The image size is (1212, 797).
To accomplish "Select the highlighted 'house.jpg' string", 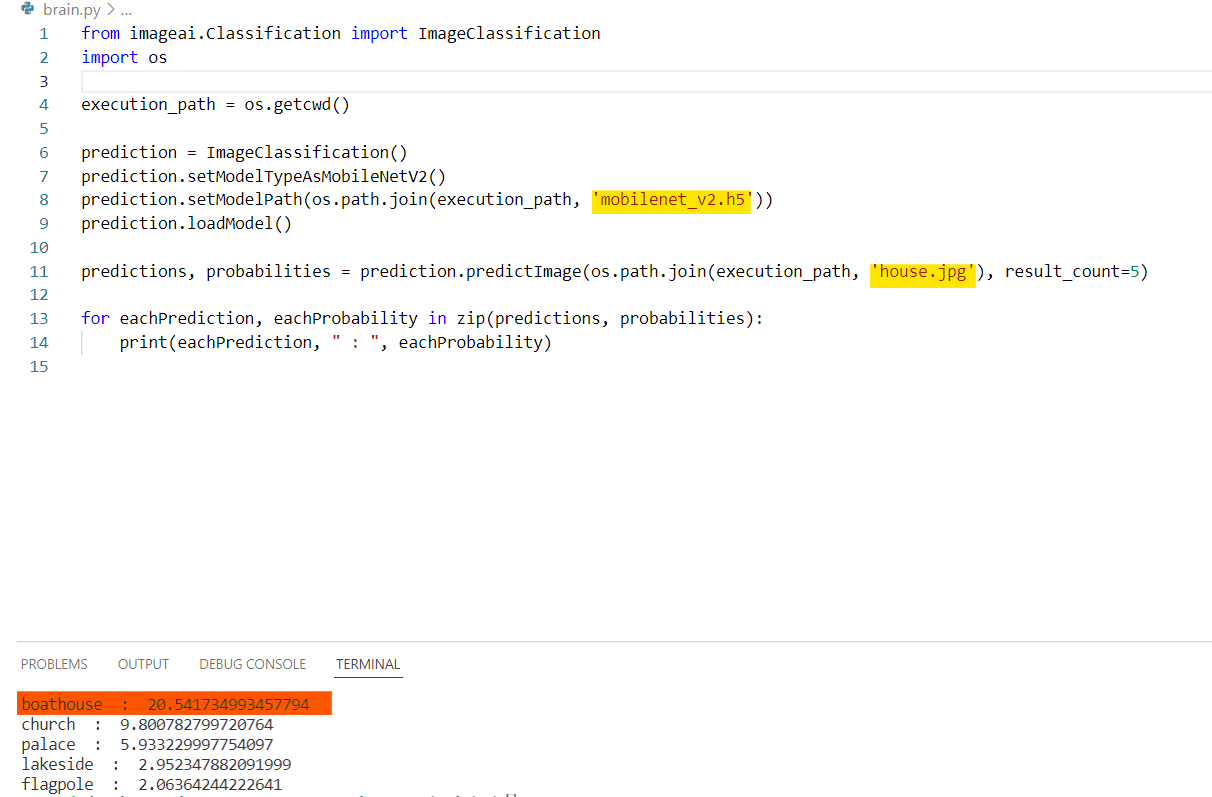I will coord(922,271).
